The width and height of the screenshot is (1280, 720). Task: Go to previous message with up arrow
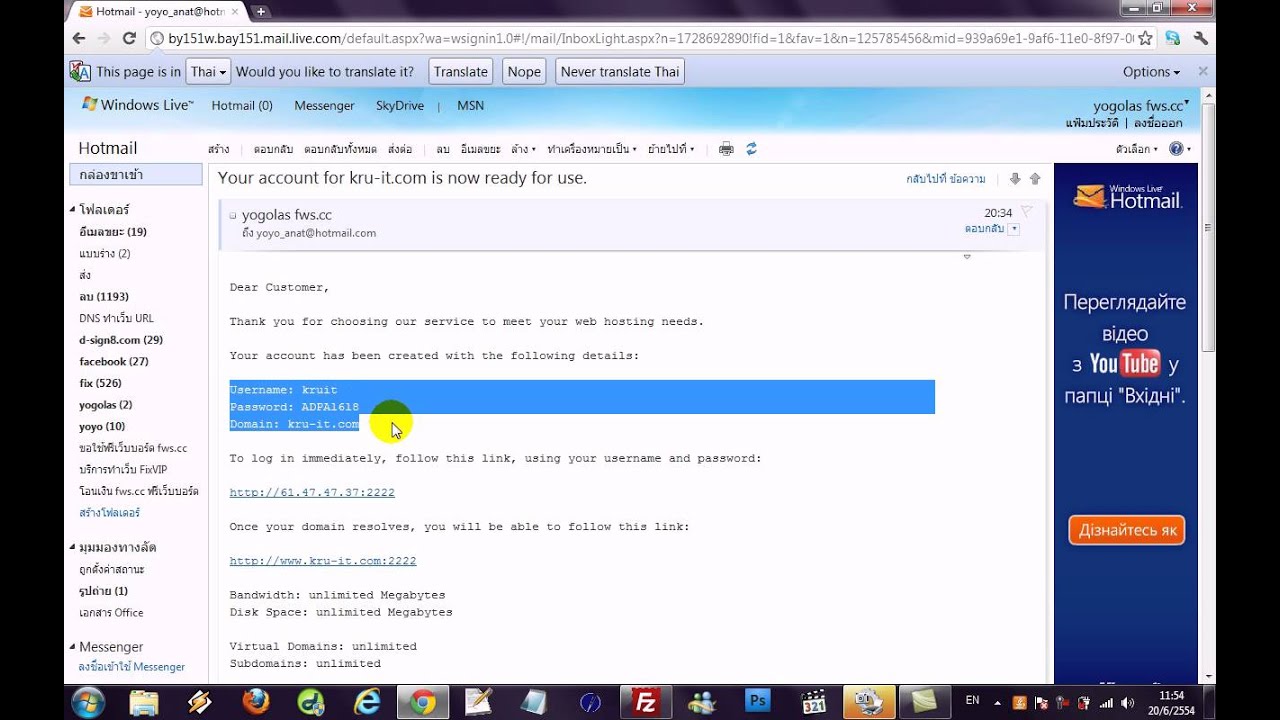pyautogui.click(x=1035, y=179)
